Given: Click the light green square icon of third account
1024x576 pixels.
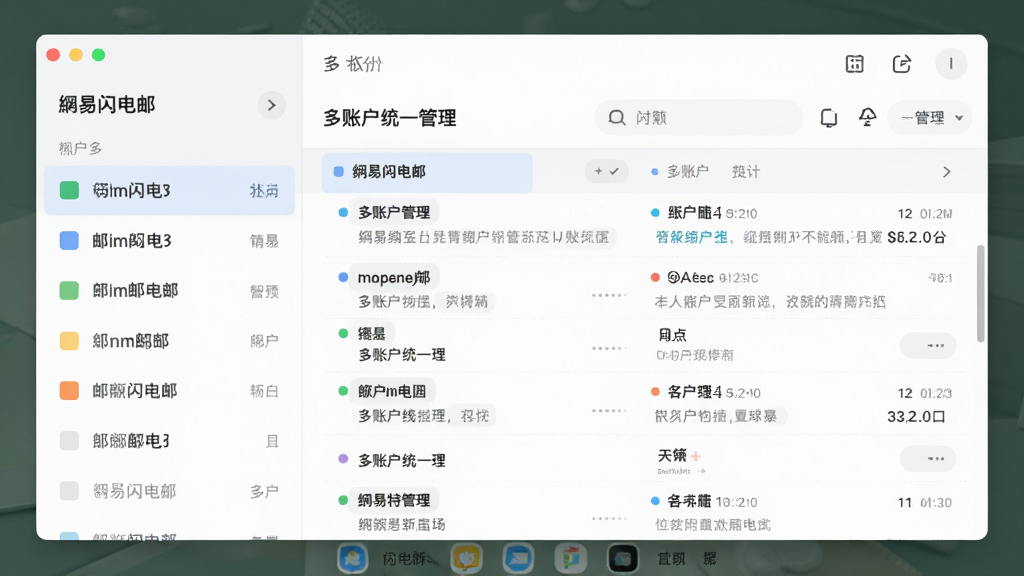Looking at the screenshot, I should [69, 290].
